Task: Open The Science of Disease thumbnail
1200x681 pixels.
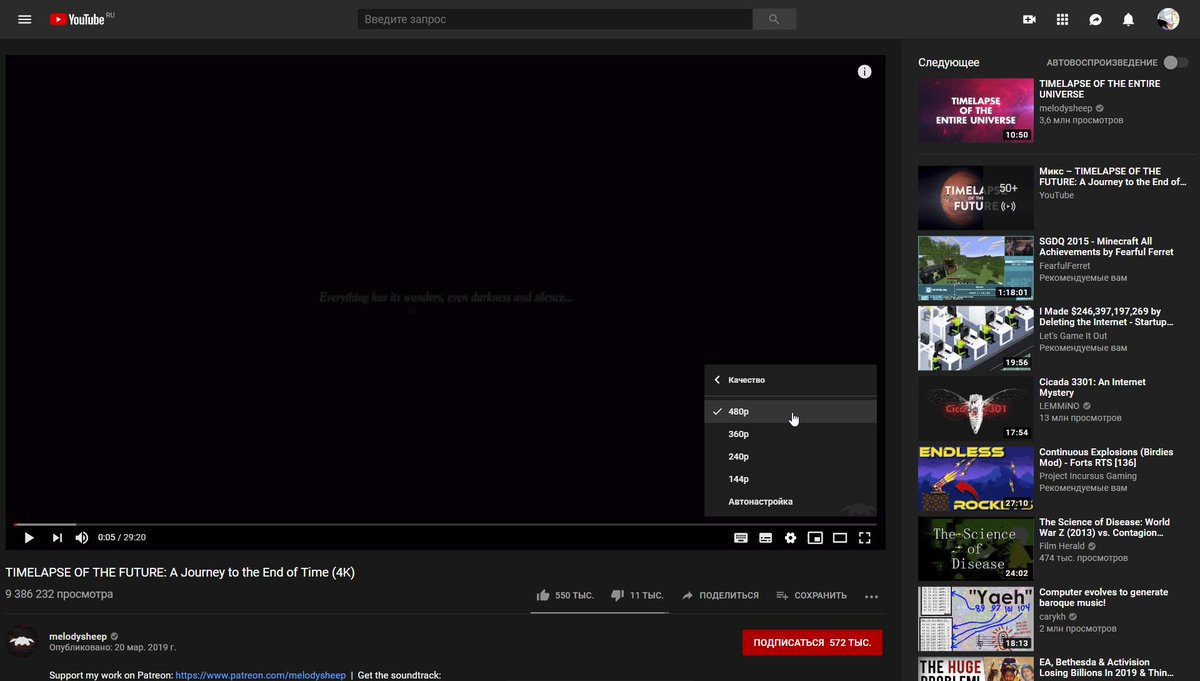Action: click(x=975, y=548)
